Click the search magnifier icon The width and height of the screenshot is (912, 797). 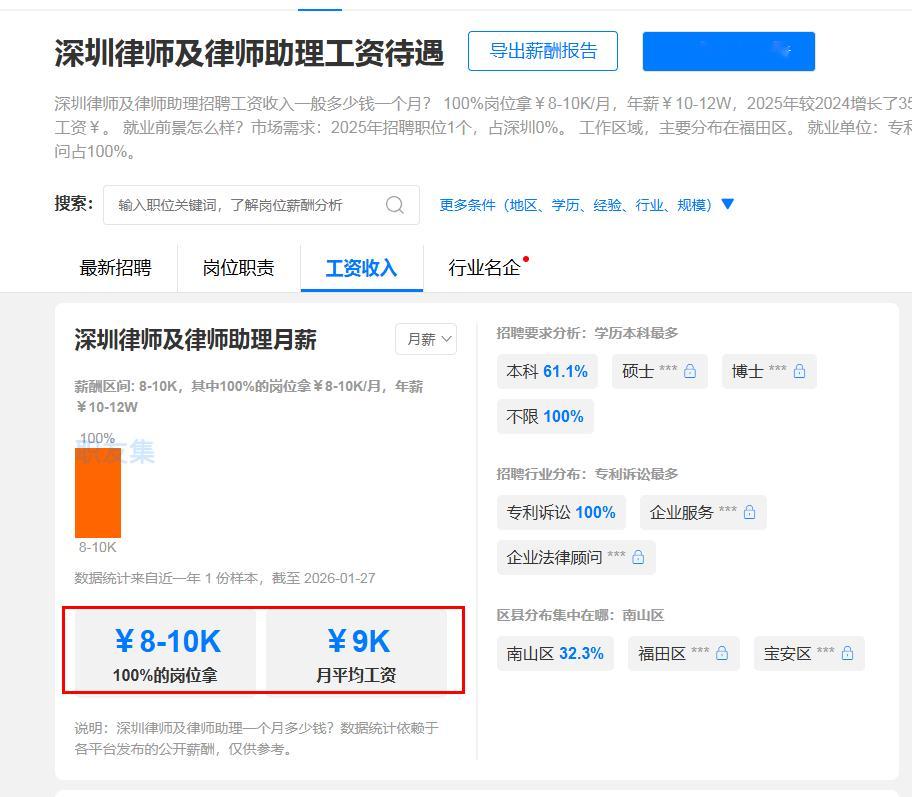394,205
